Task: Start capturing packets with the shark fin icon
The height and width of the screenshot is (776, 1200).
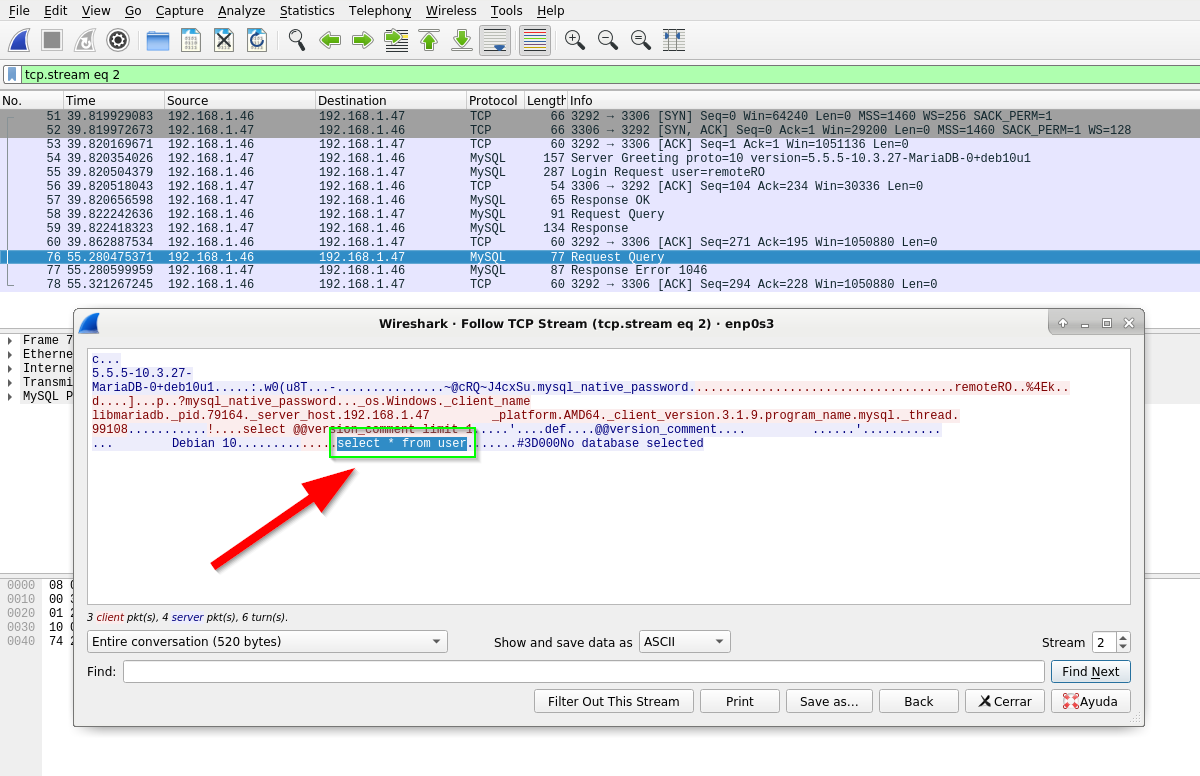Action: 19,40
